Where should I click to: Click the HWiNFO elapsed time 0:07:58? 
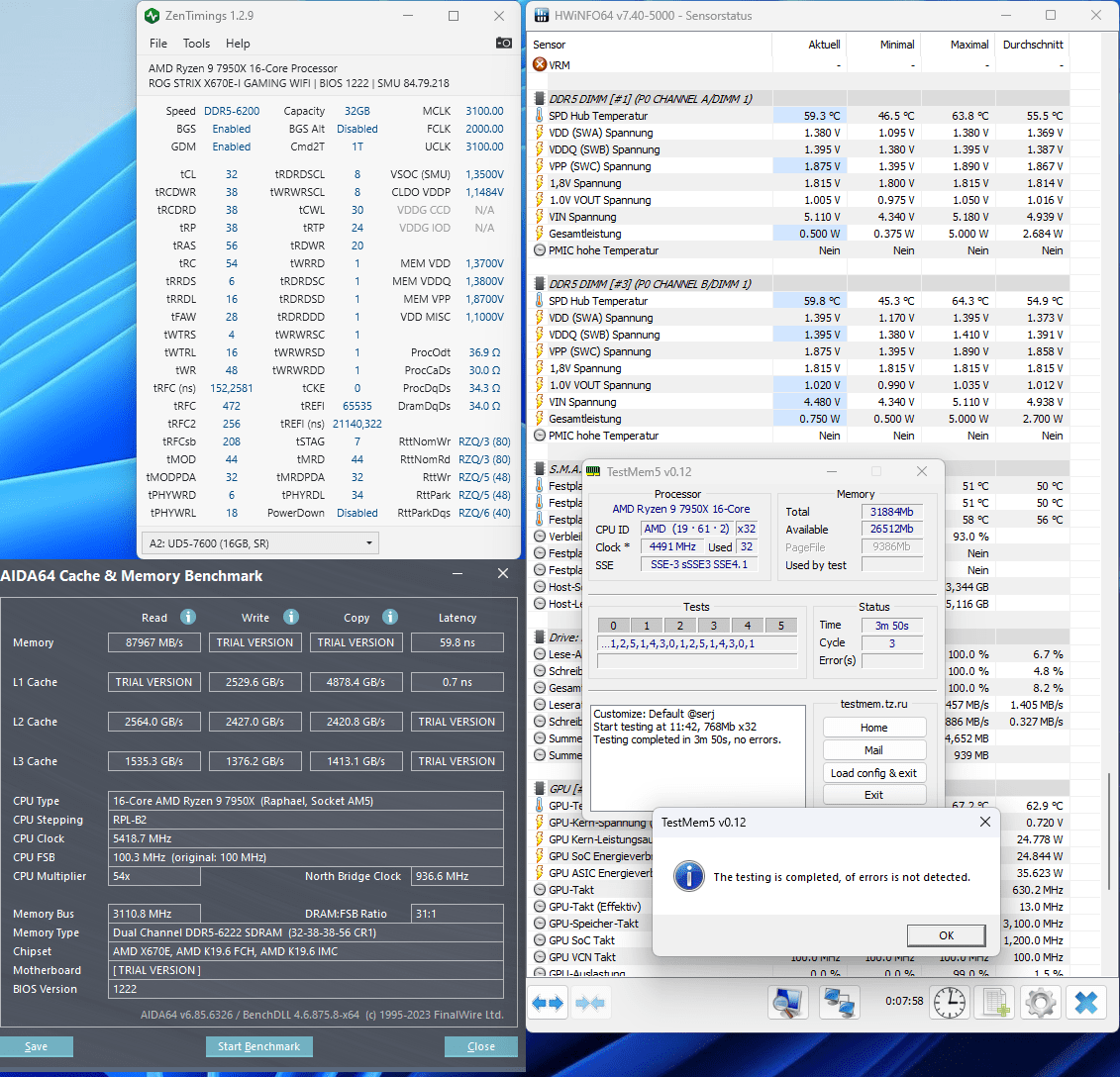tap(904, 1002)
